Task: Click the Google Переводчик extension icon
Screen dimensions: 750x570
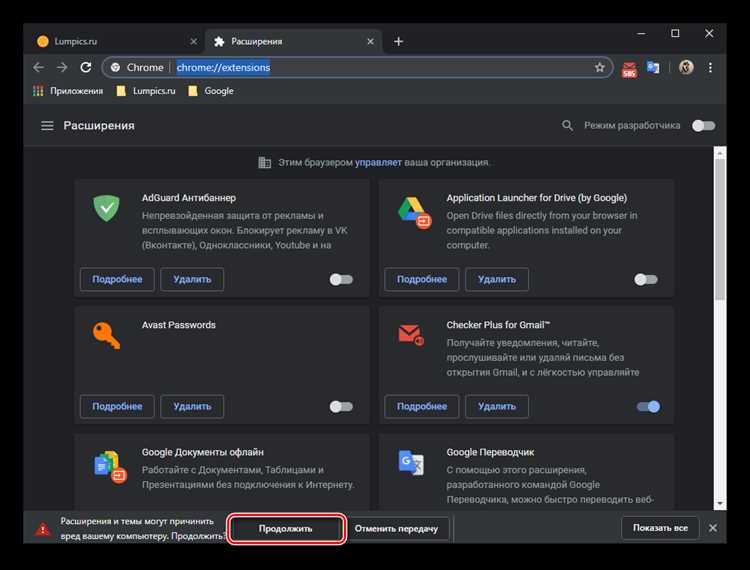Action: [x=411, y=462]
